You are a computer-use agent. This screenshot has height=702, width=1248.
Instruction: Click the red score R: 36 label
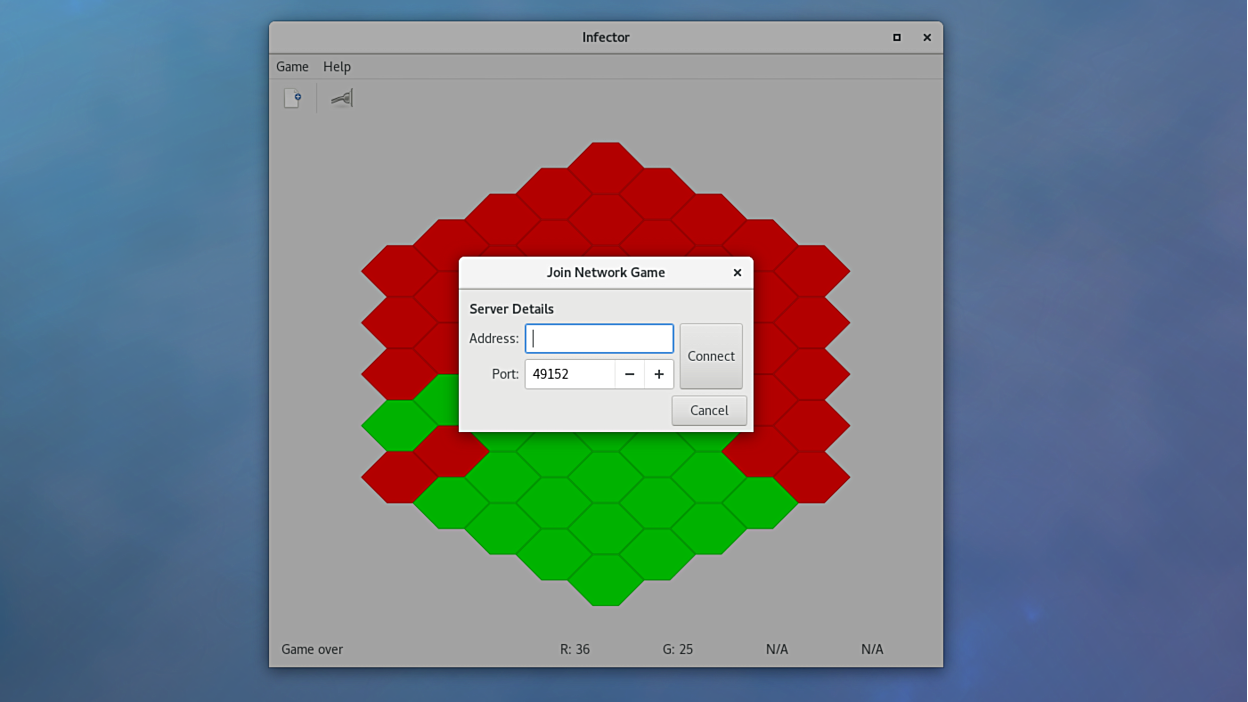point(575,649)
